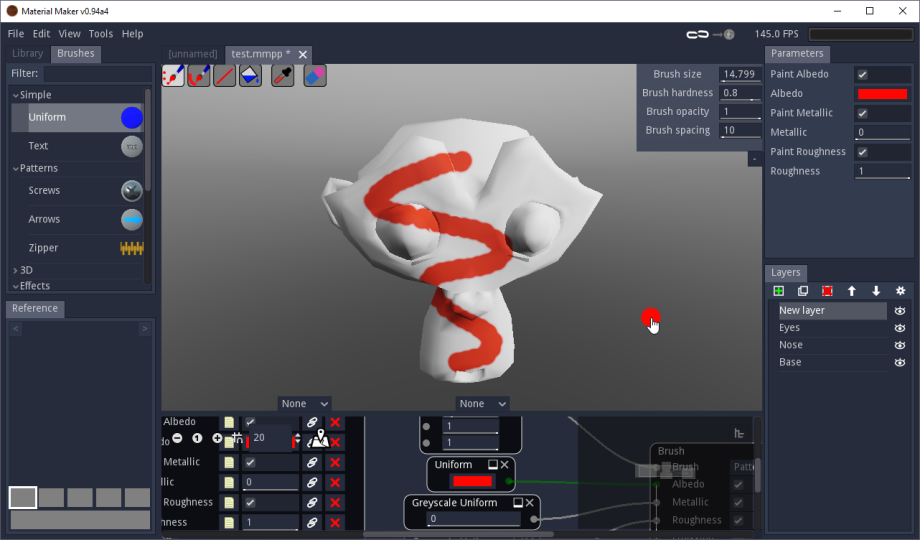Move the layer up with arrow icon
Image resolution: width=920 pixels, height=540 pixels.
click(x=852, y=291)
